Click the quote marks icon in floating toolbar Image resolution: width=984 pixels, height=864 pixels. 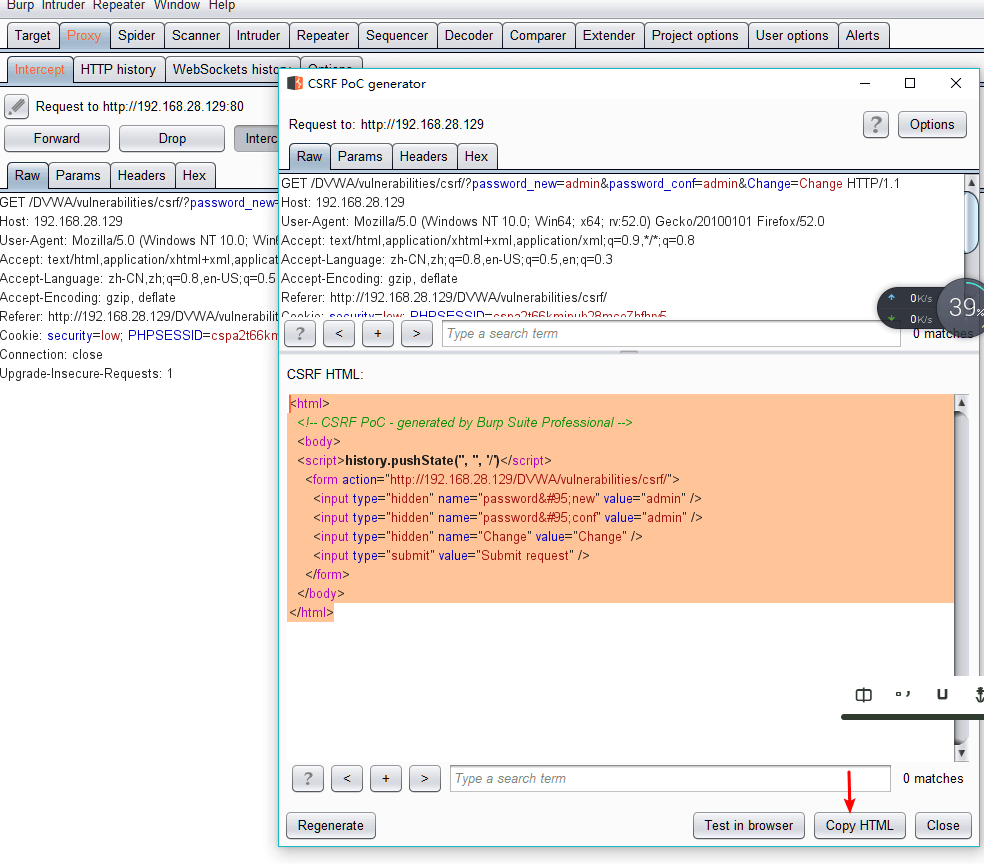902,694
